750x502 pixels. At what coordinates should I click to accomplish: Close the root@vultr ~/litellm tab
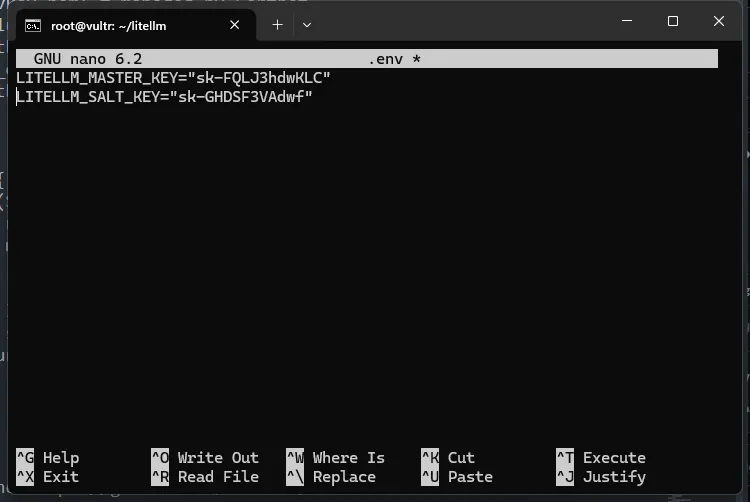[234, 25]
